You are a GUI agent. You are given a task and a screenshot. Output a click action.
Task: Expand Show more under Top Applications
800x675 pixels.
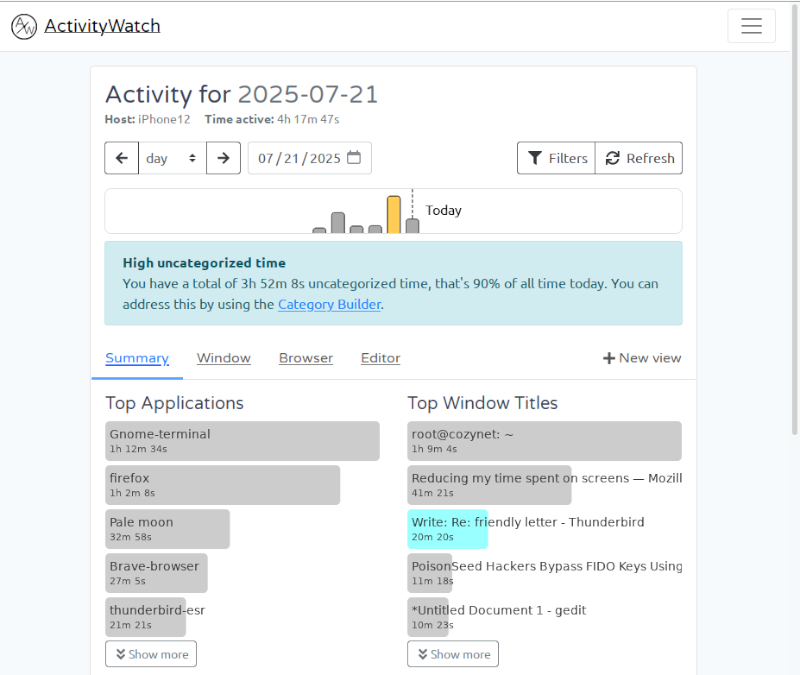pos(151,654)
